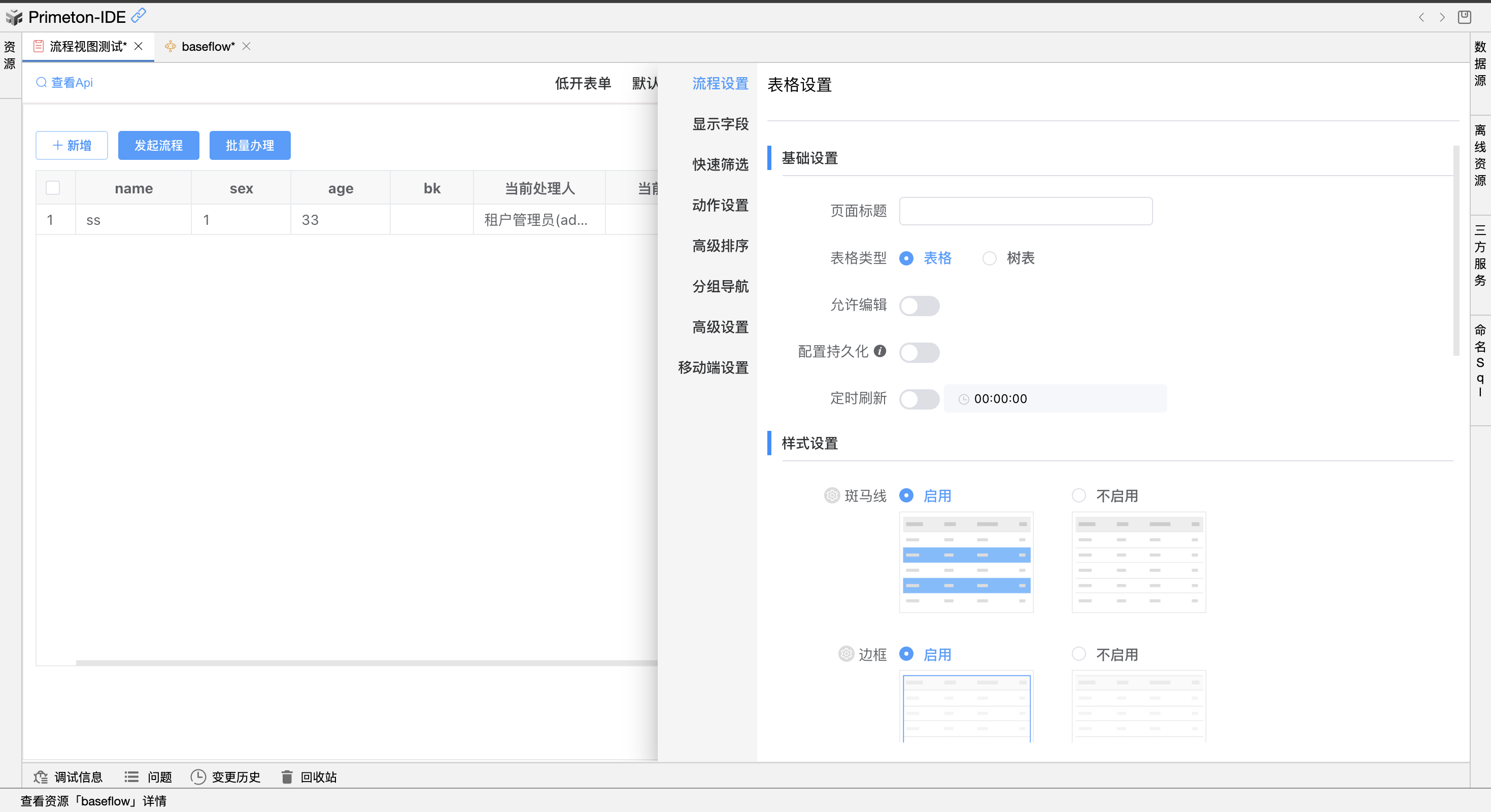Open 调试信息 debug panel
This screenshot has width=1491, height=812.
69,776
